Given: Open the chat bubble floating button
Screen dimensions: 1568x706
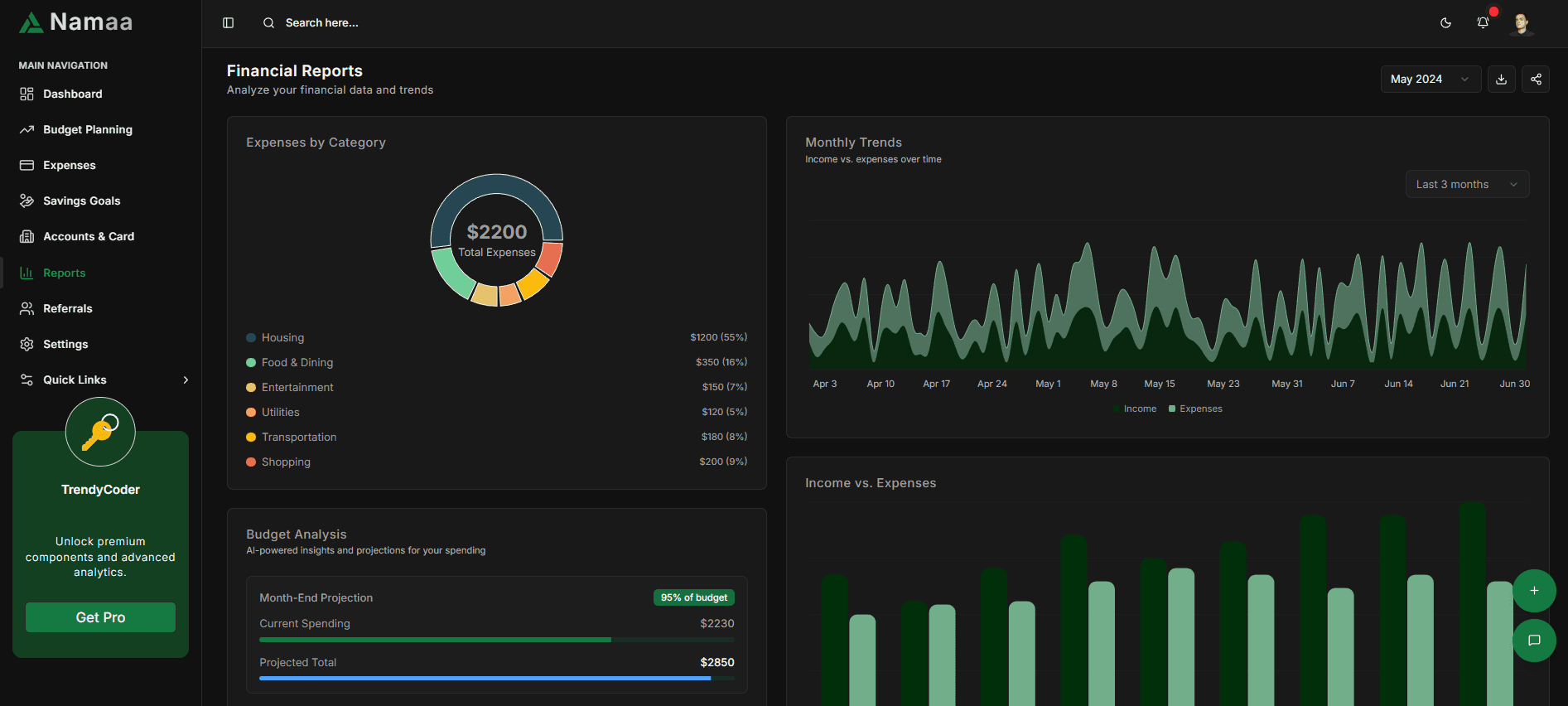Looking at the screenshot, I should tap(1534, 641).
